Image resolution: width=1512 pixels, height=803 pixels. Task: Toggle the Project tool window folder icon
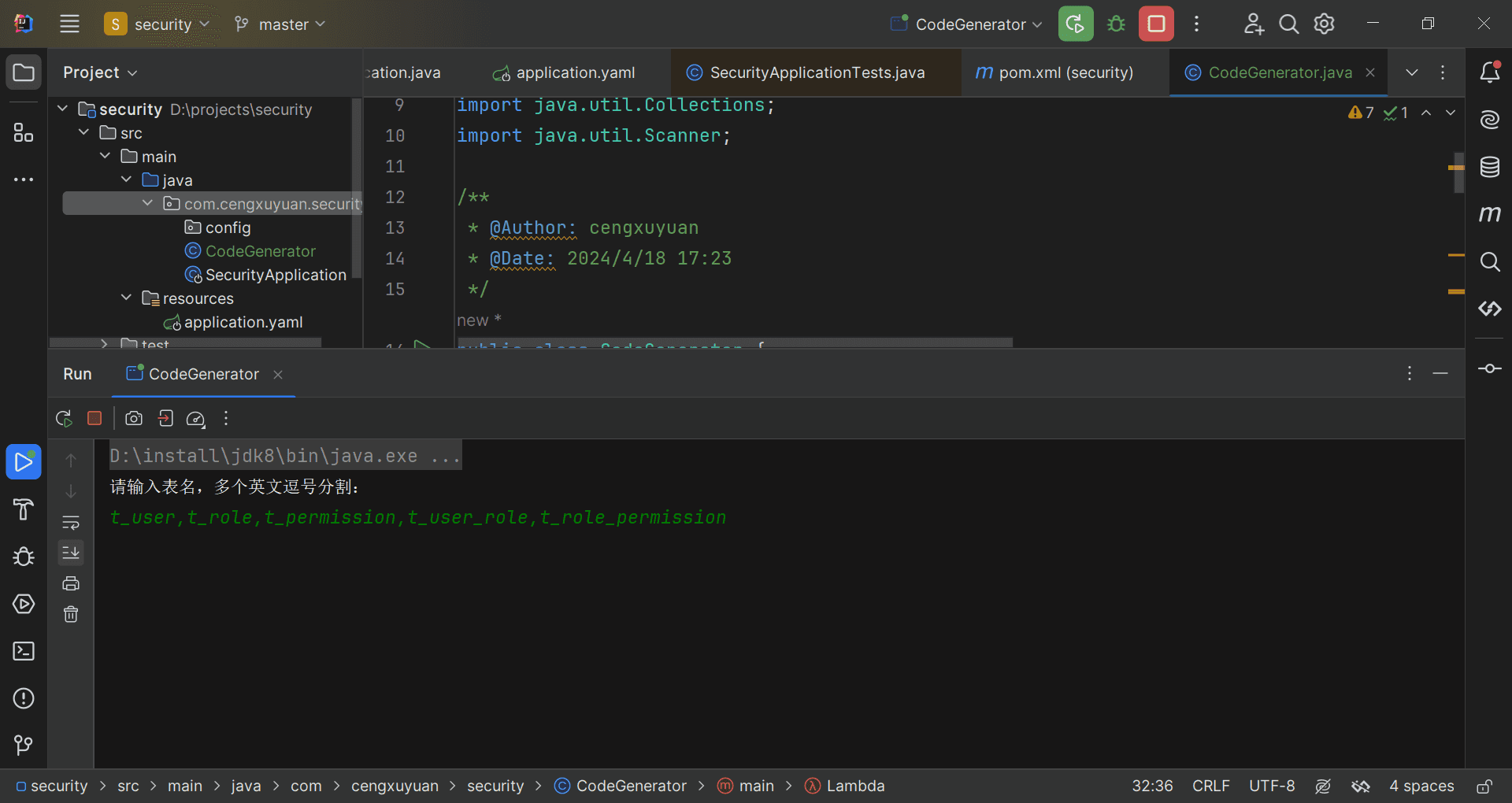coord(24,72)
